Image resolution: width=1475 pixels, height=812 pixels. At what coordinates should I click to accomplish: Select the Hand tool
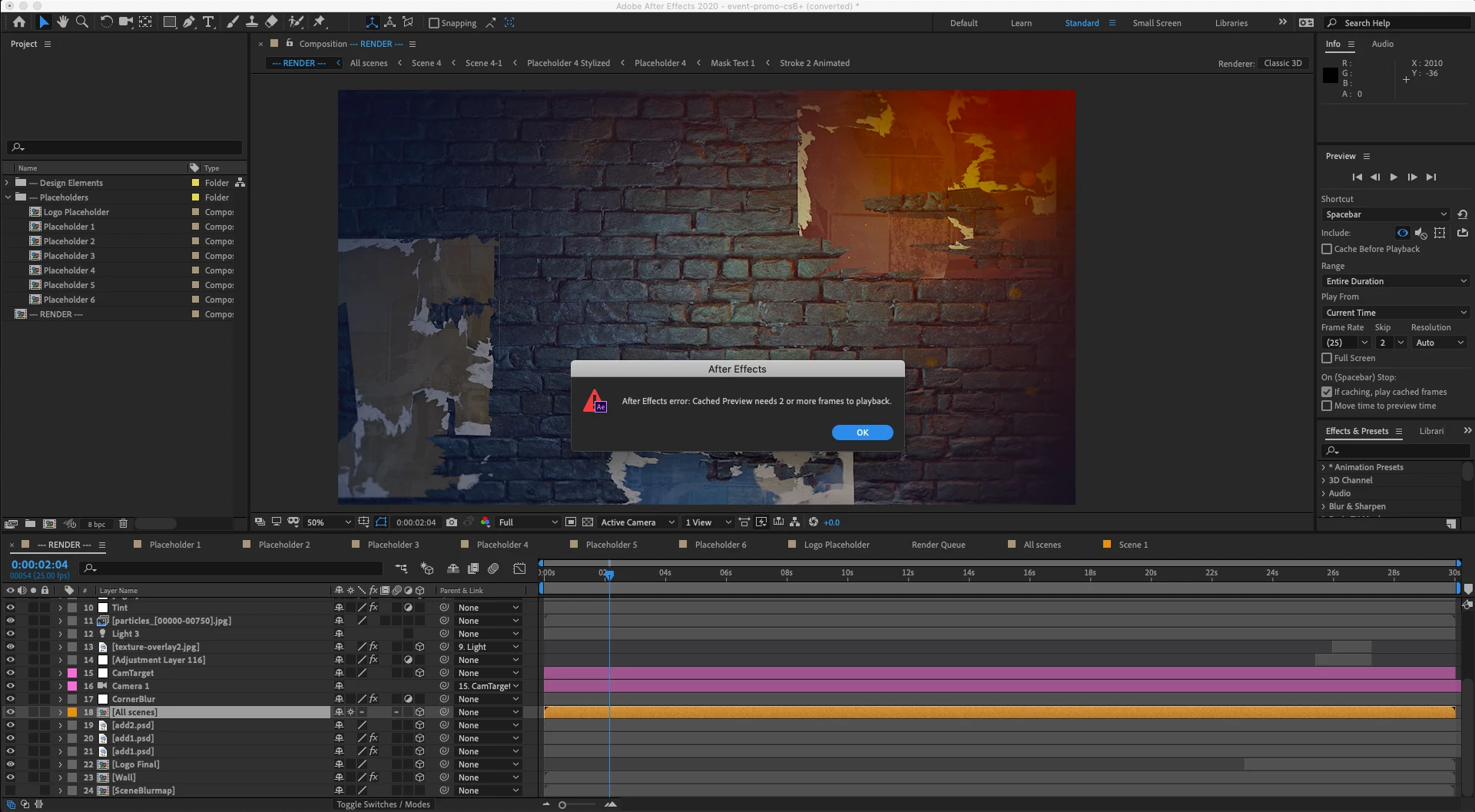click(x=63, y=22)
